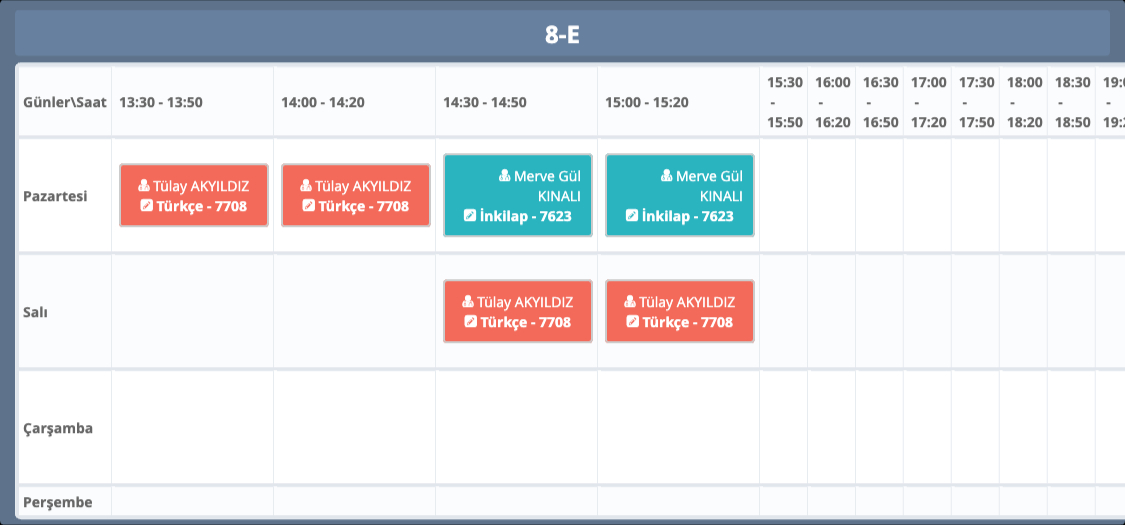Click teacher icon in Salı 15:00 Türkçe card
This screenshot has height=525, width=1125.
point(630,302)
